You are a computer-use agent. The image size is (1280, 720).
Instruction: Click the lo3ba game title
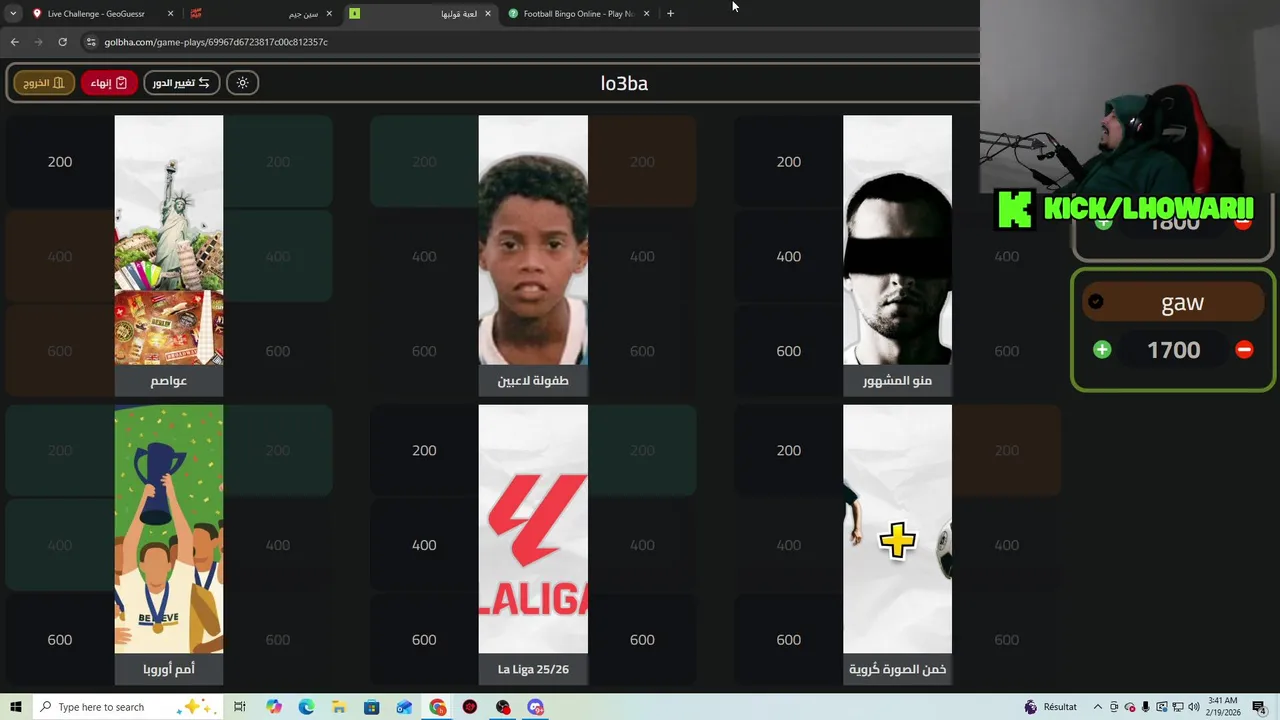click(624, 83)
